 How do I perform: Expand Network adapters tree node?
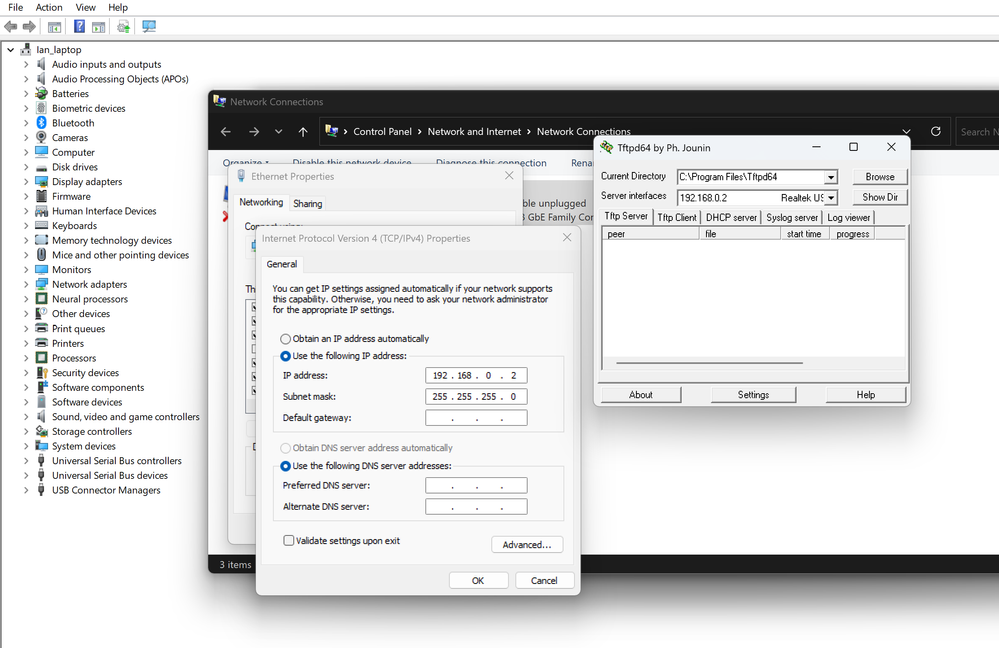(x=27, y=285)
